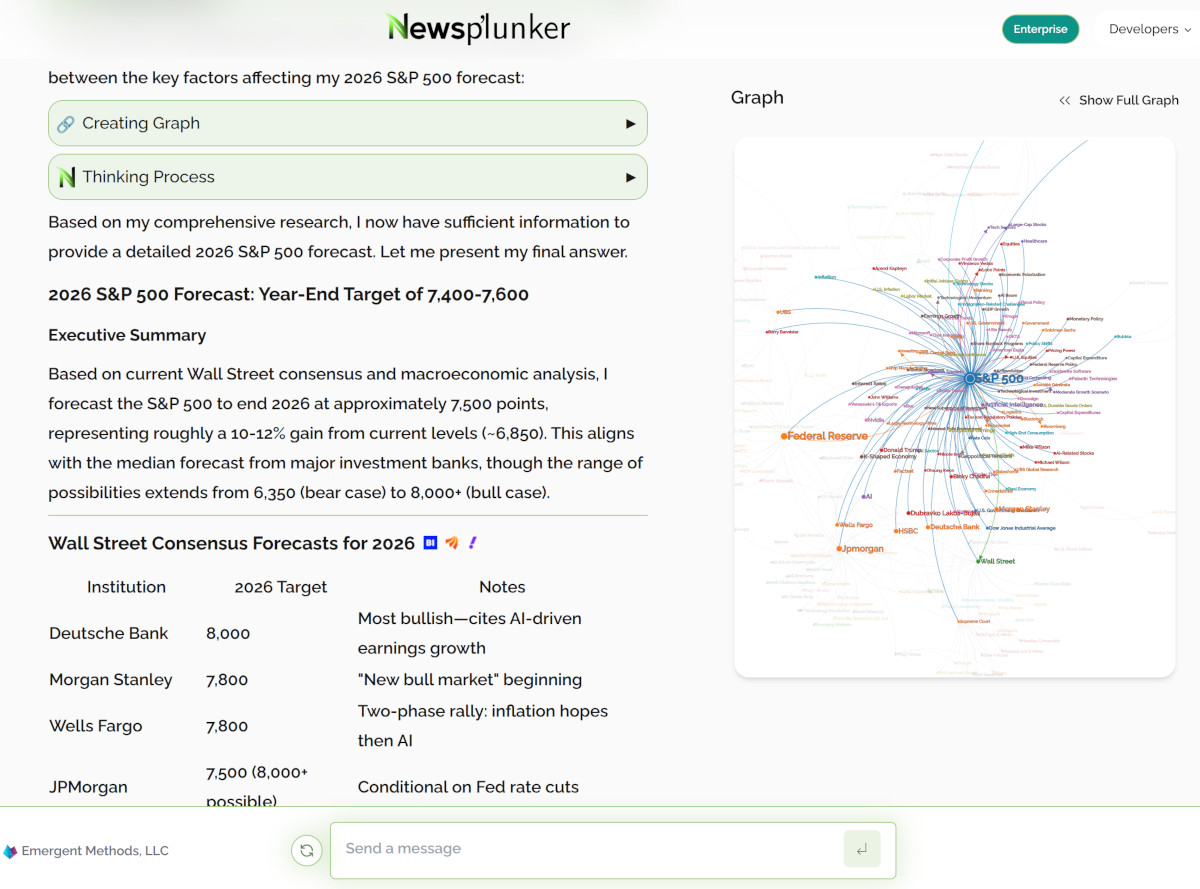Screen dimensions: 1200x889
Task: Select the Donald Trump graph node
Action: coord(883,450)
